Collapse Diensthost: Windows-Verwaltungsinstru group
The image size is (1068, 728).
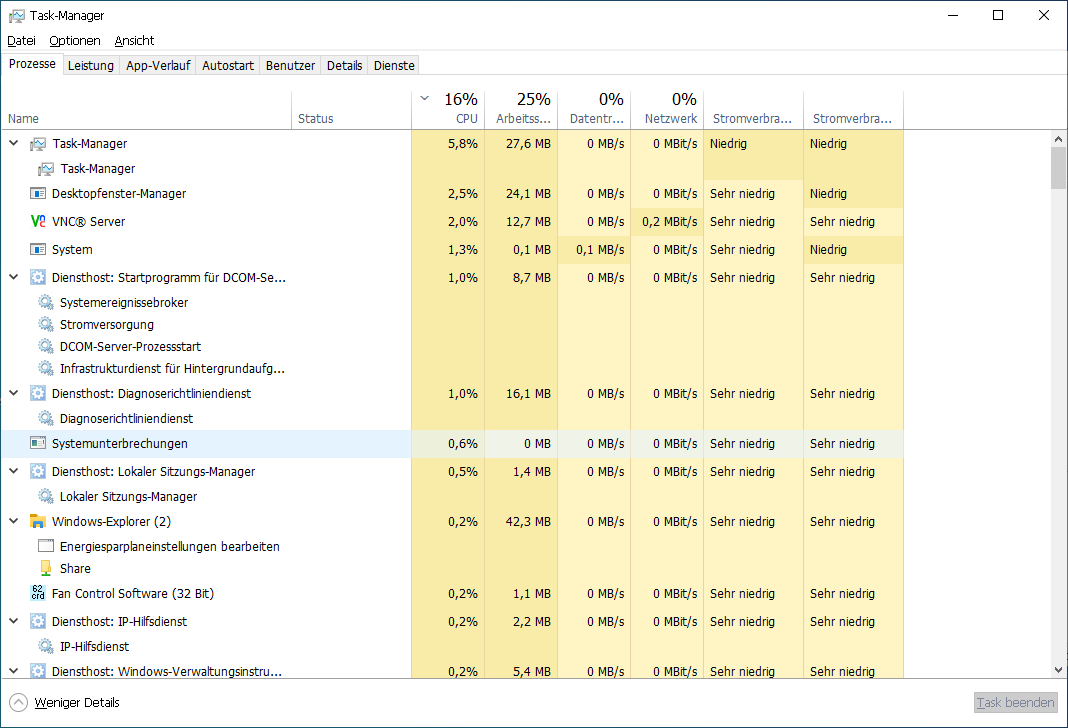tap(14, 671)
